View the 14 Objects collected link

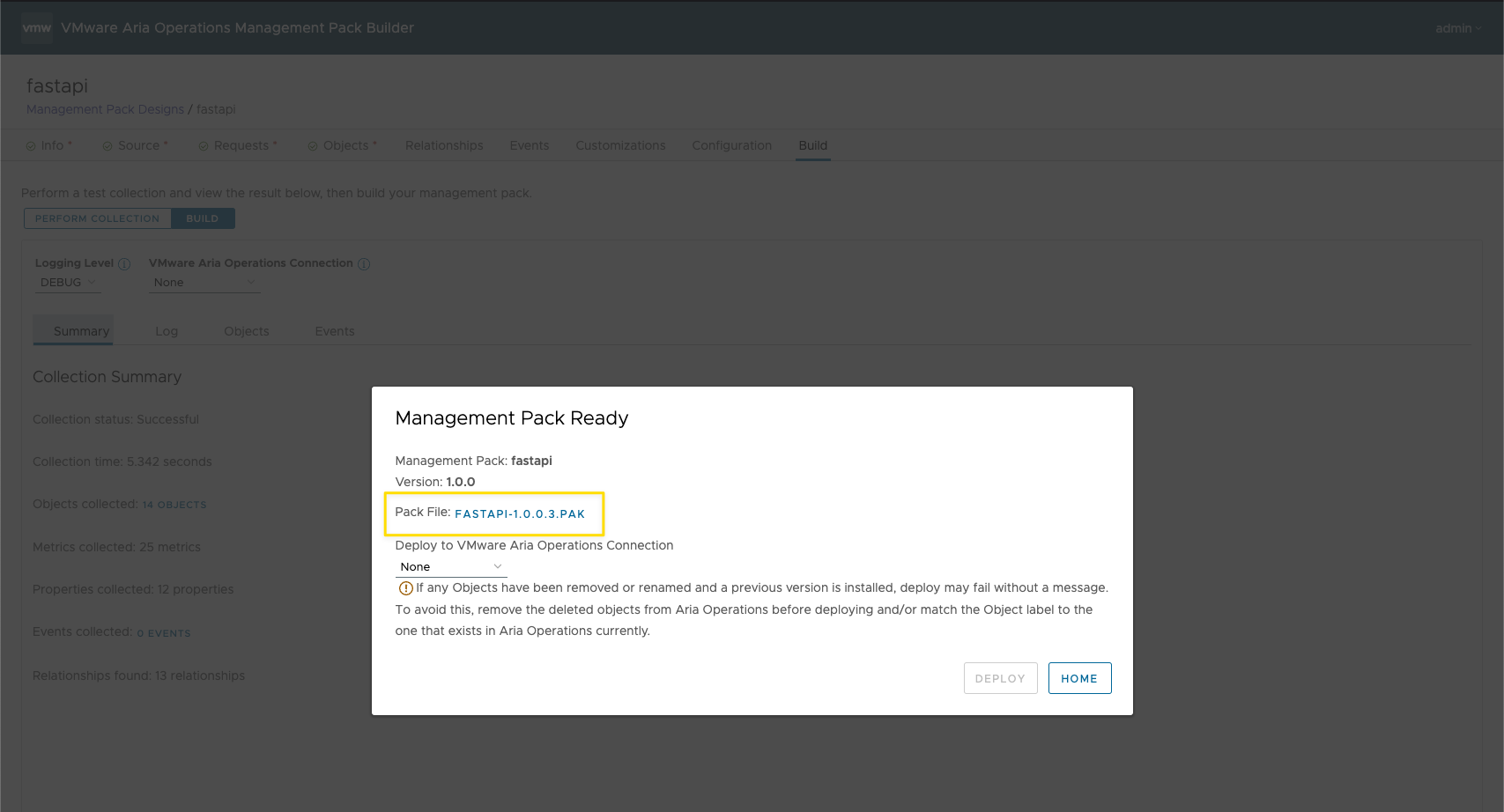tap(174, 505)
